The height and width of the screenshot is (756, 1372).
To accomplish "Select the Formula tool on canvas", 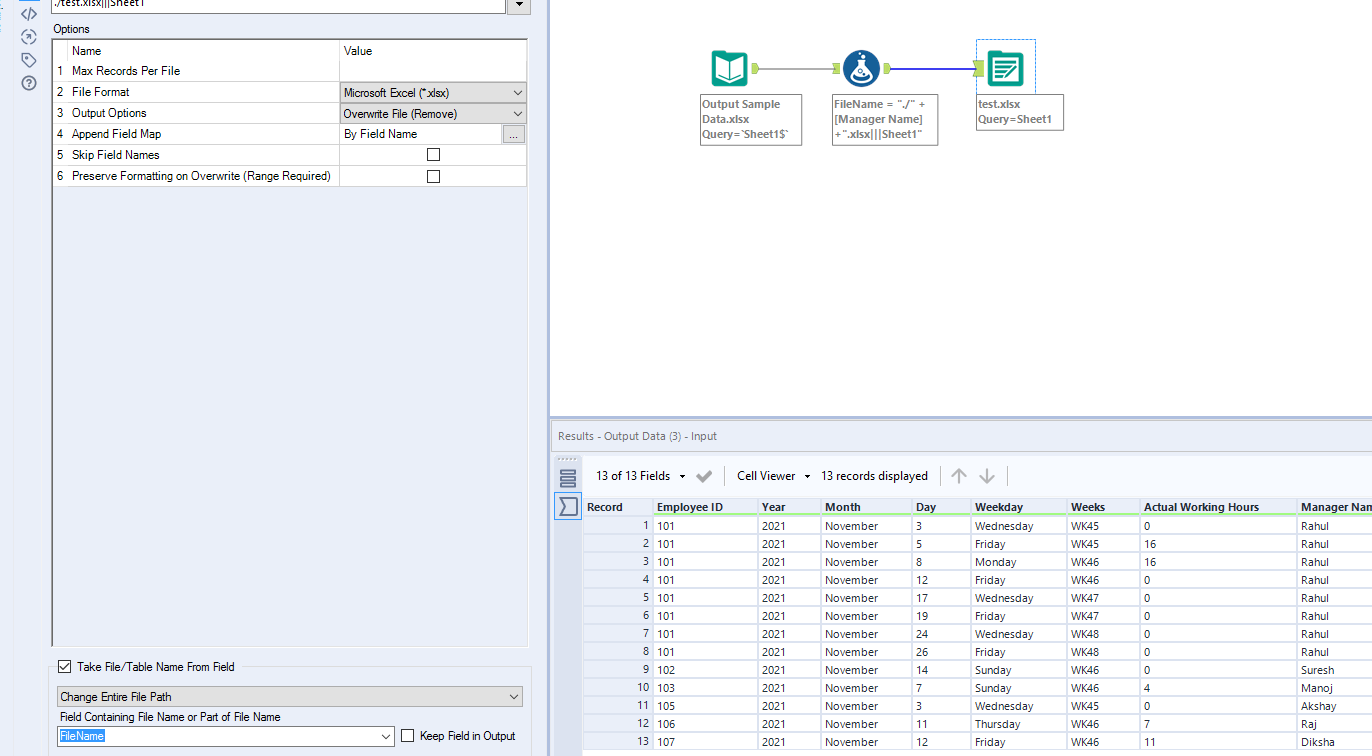I will point(861,69).
